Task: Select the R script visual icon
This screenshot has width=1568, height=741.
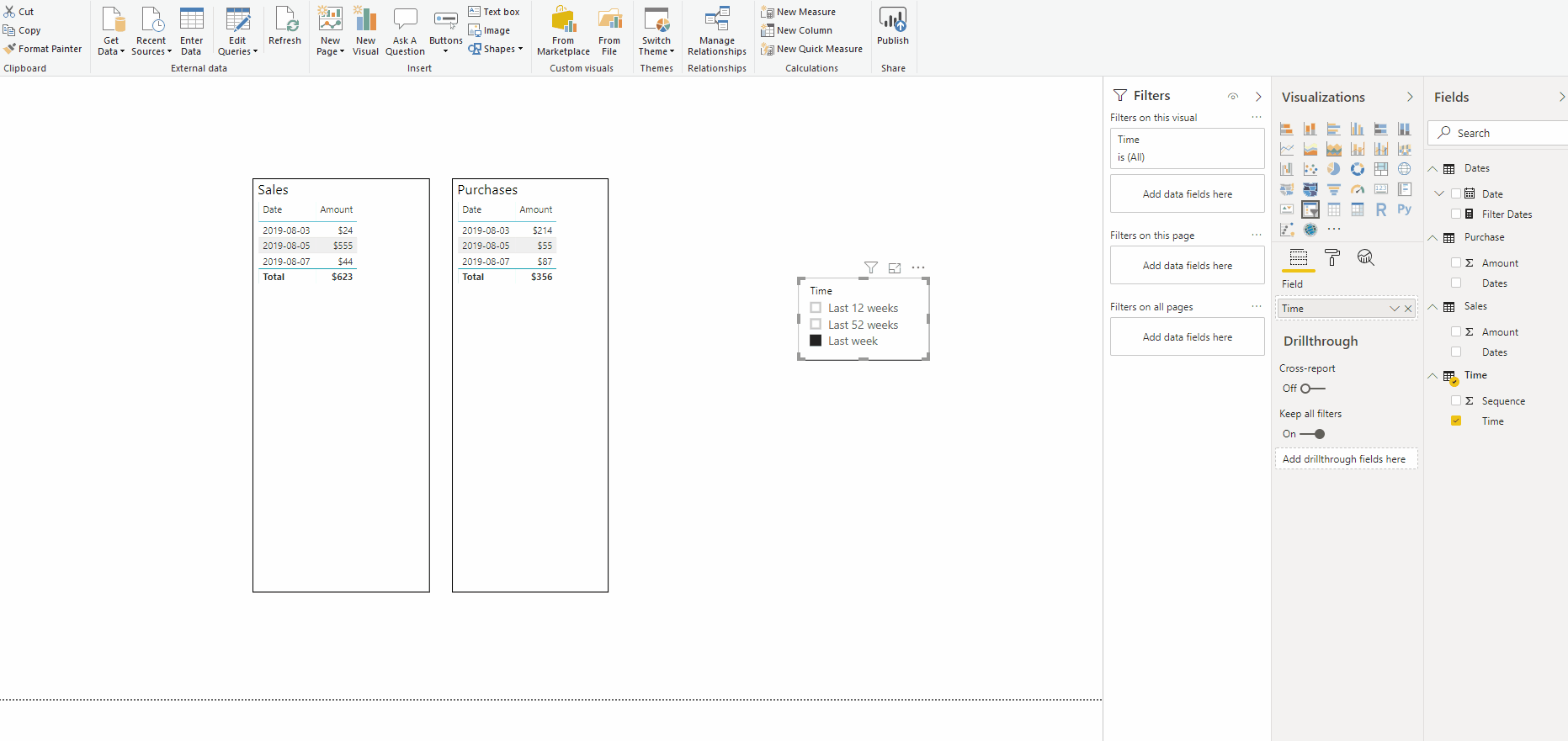Action: coord(1381,209)
